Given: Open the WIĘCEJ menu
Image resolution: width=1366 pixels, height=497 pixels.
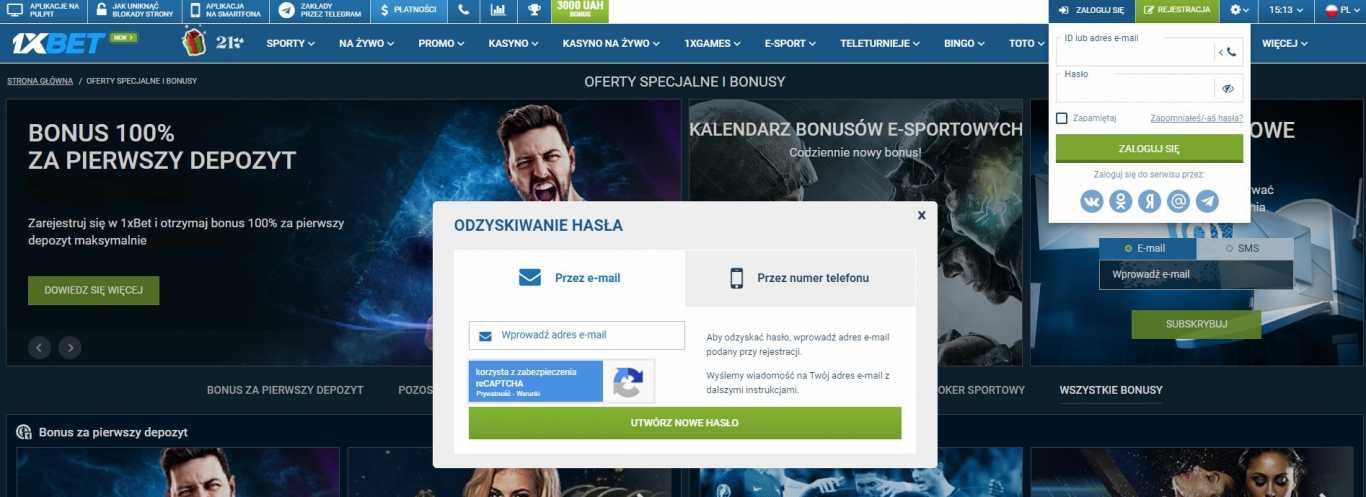Looking at the screenshot, I should coord(1285,44).
